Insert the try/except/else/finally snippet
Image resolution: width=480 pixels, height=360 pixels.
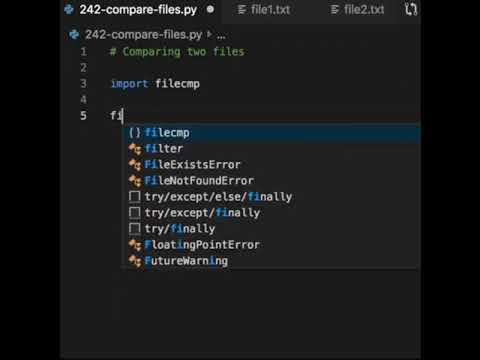pyautogui.click(x=271, y=197)
